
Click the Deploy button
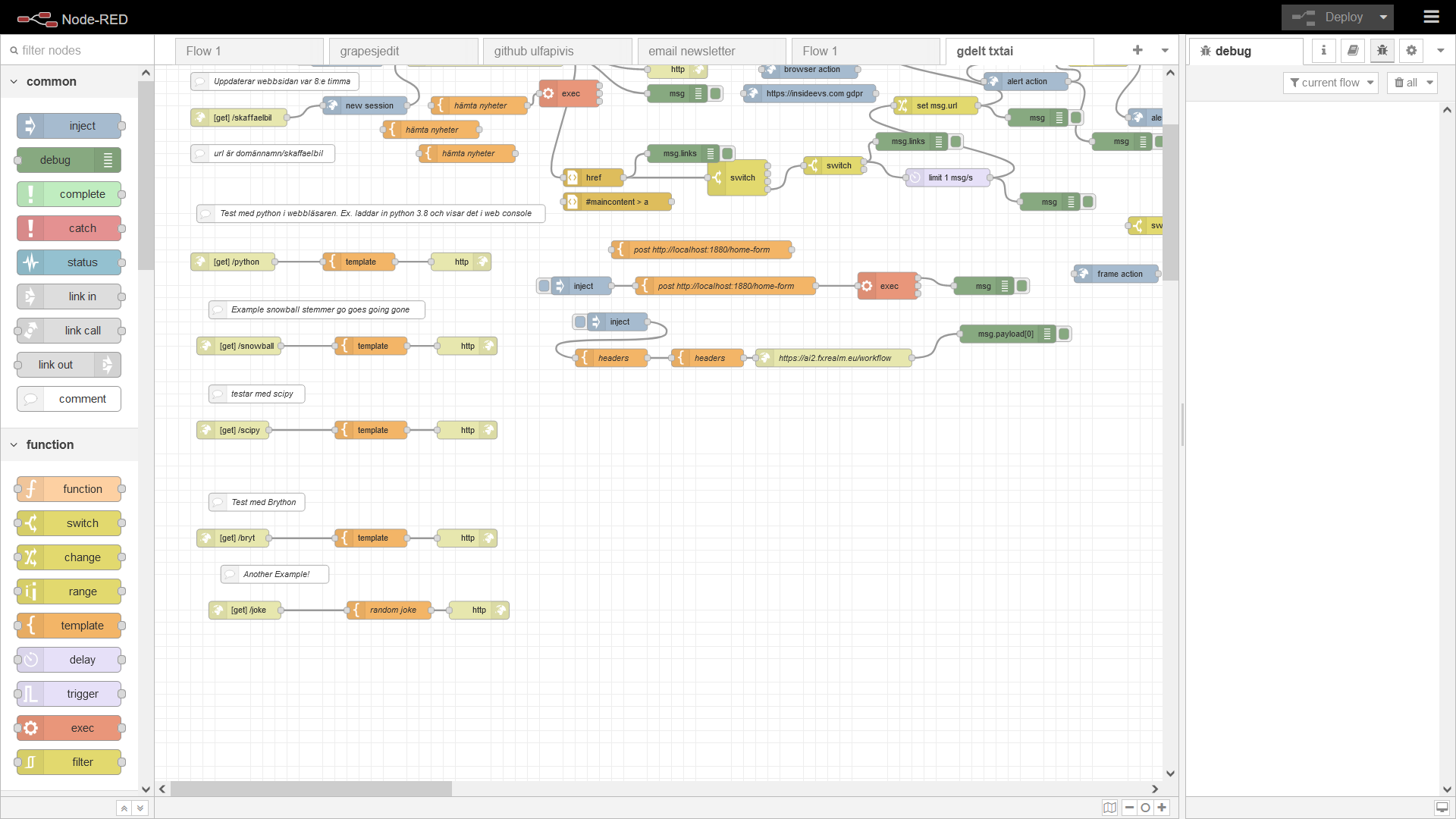click(x=1327, y=17)
